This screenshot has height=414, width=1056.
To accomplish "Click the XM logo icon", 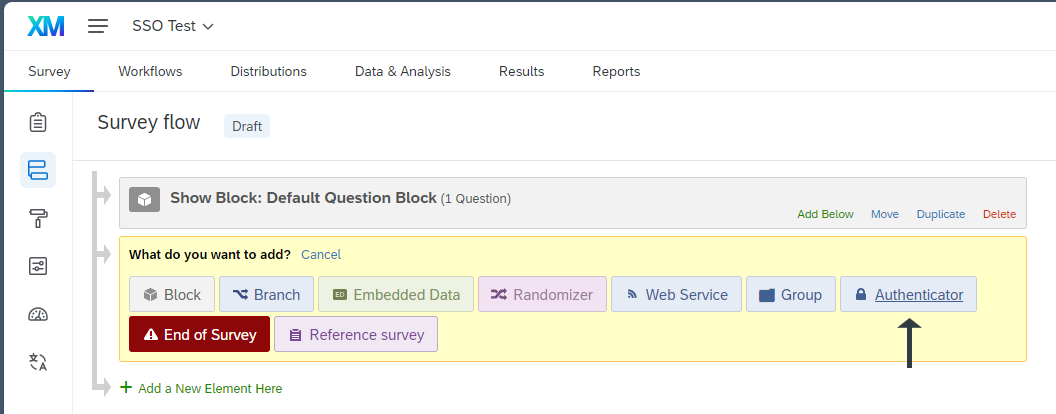I will click(x=46, y=27).
